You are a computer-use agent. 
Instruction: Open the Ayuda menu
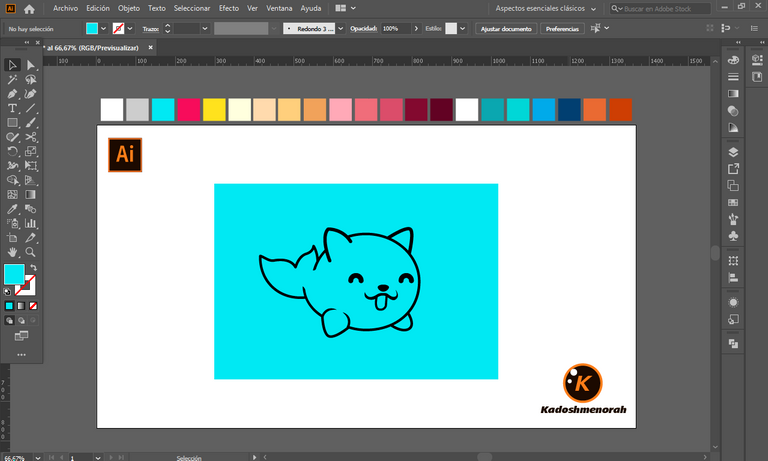click(311, 8)
